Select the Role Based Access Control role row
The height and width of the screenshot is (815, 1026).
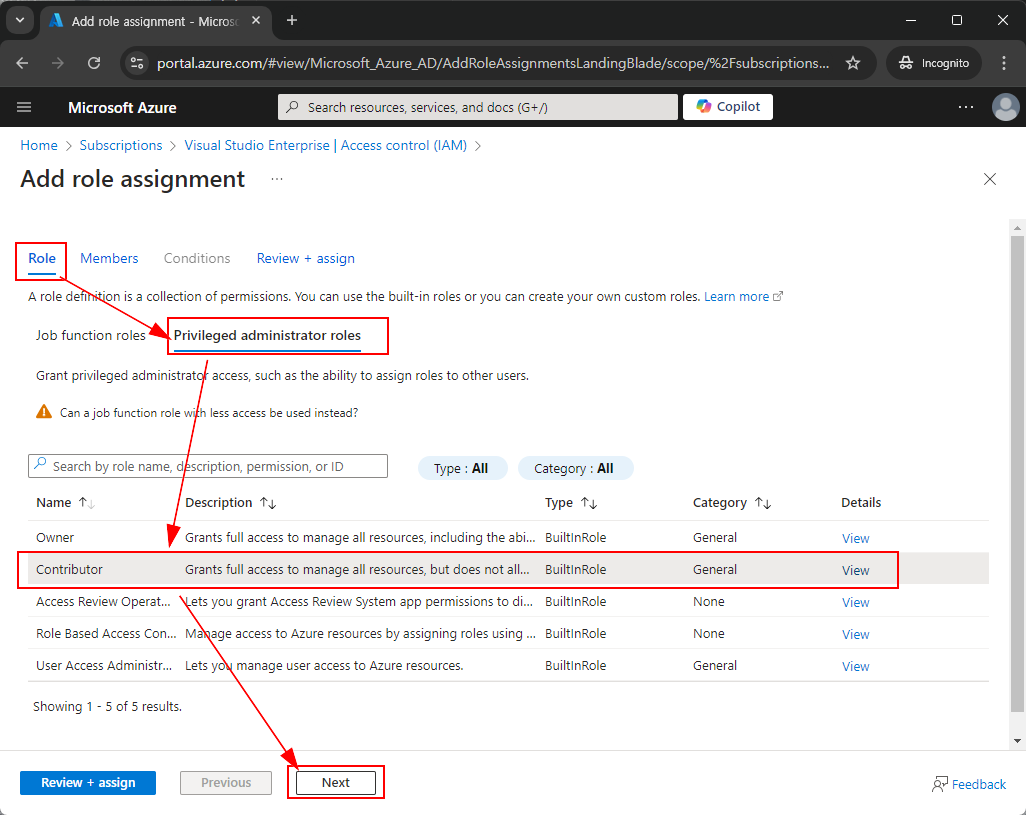(508, 633)
